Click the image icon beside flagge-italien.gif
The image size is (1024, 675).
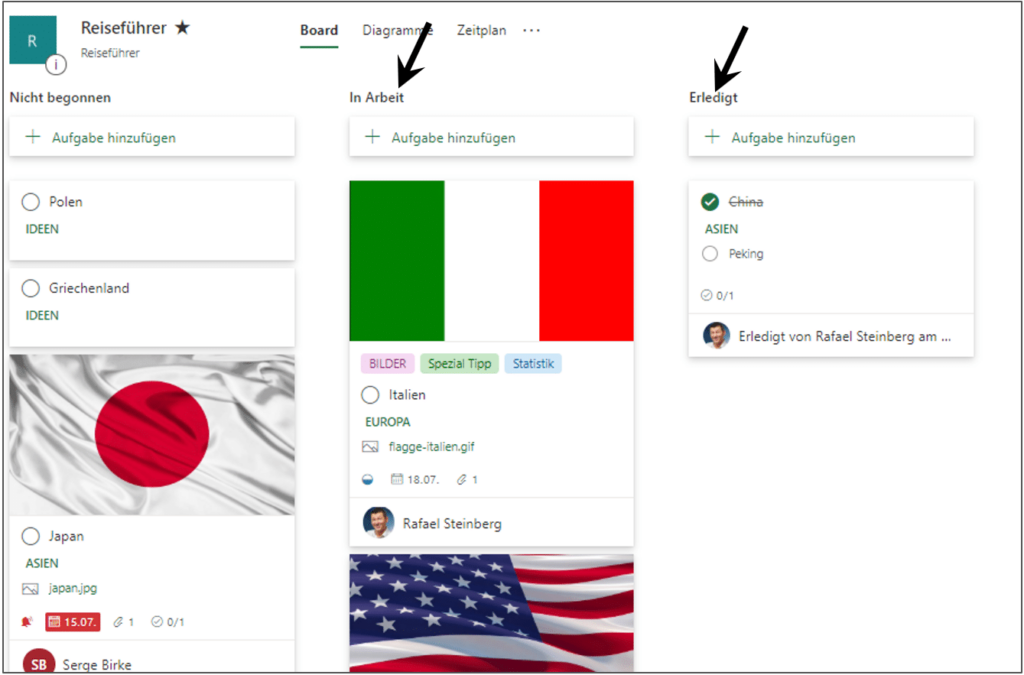point(370,447)
